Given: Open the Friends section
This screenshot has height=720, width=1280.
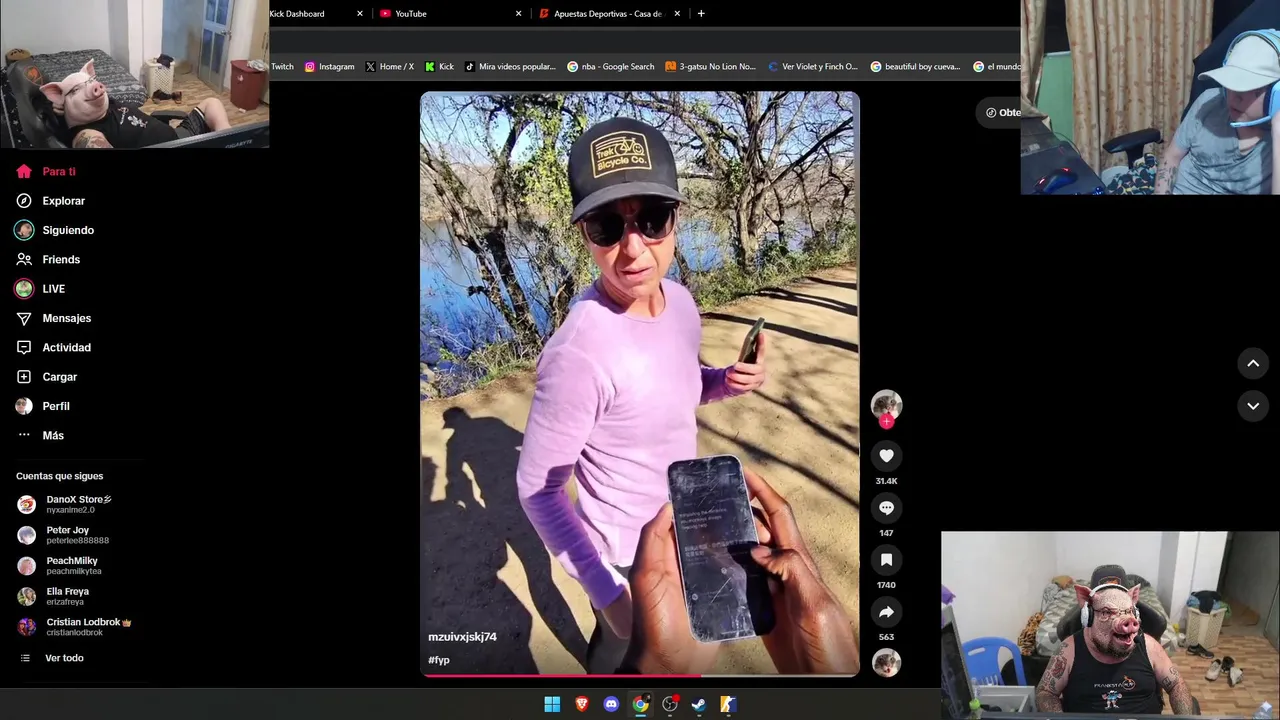Looking at the screenshot, I should [48, 260].
